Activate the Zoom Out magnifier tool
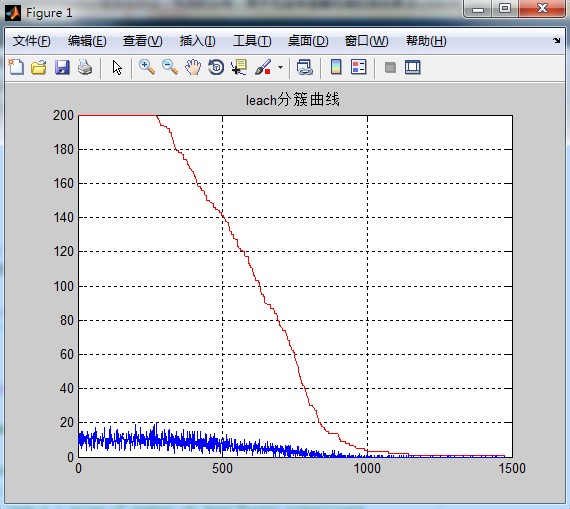This screenshot has height=509, width=570. [x=170, y=68]
